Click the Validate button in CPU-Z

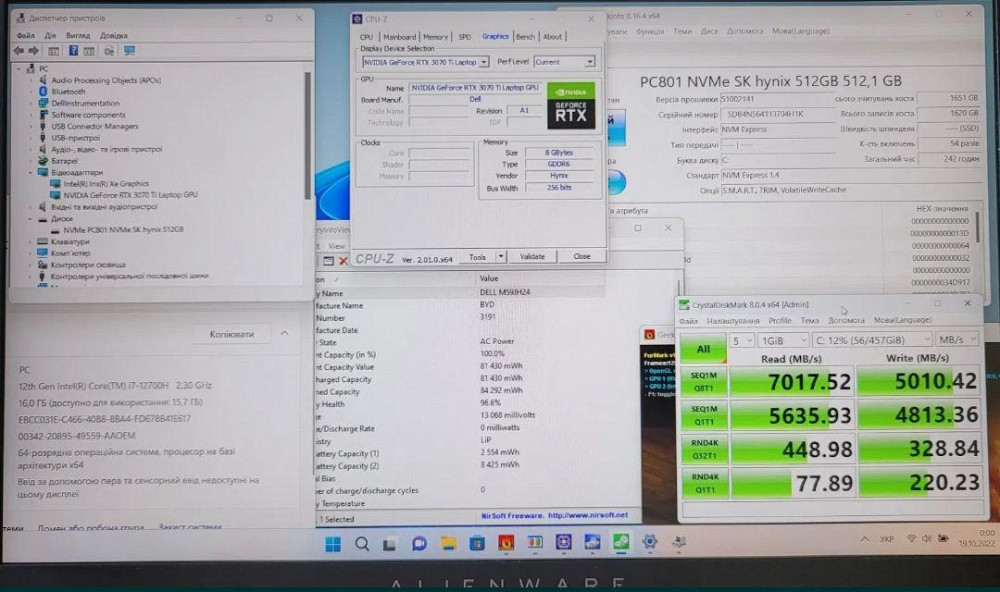pyautogui.click(x=532, y=256)
